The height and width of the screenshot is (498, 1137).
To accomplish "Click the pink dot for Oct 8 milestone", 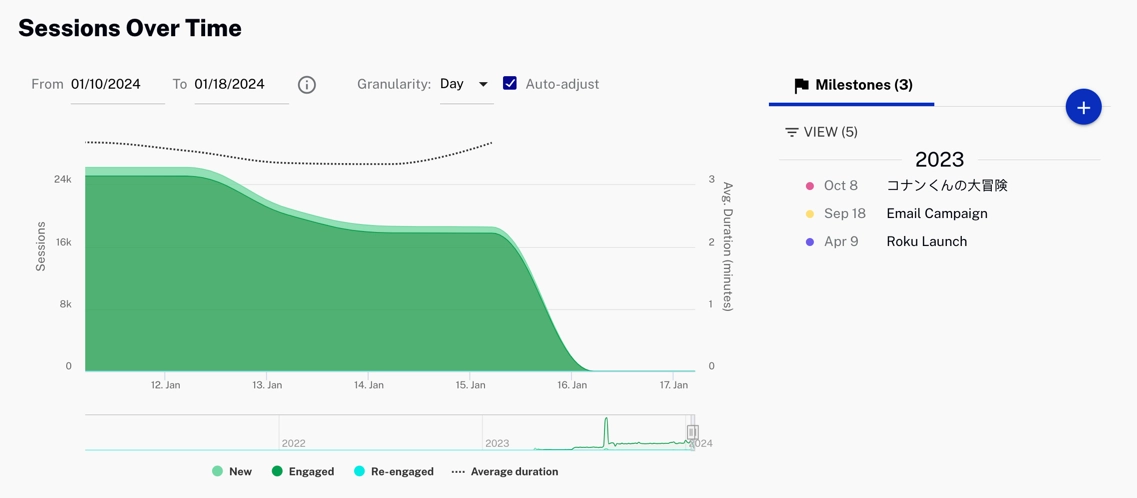I will pyautogui.click(x=810, y=186).
